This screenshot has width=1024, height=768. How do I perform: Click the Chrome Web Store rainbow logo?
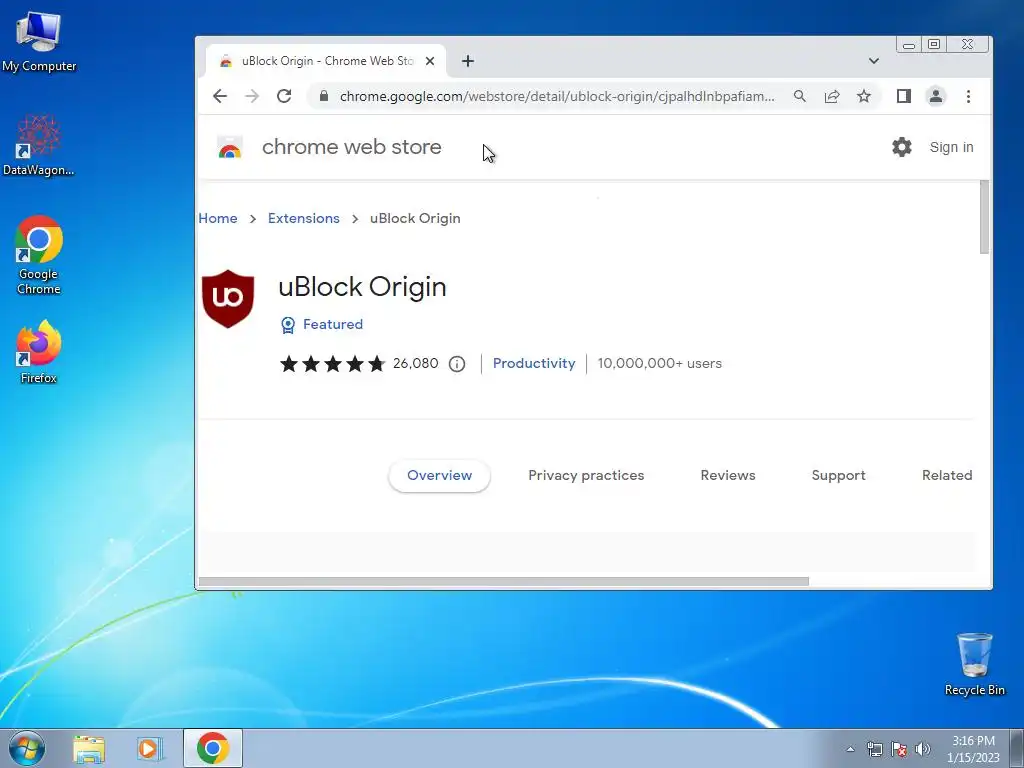(230, 148)
